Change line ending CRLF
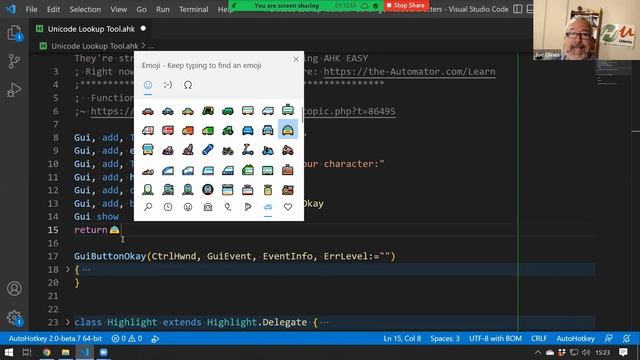 [x=539, y=338]
